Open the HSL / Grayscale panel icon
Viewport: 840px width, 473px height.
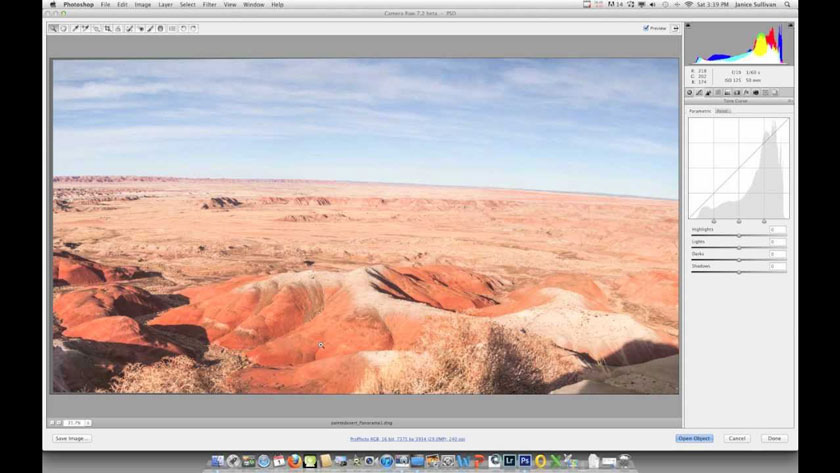(x=718, y=93)
